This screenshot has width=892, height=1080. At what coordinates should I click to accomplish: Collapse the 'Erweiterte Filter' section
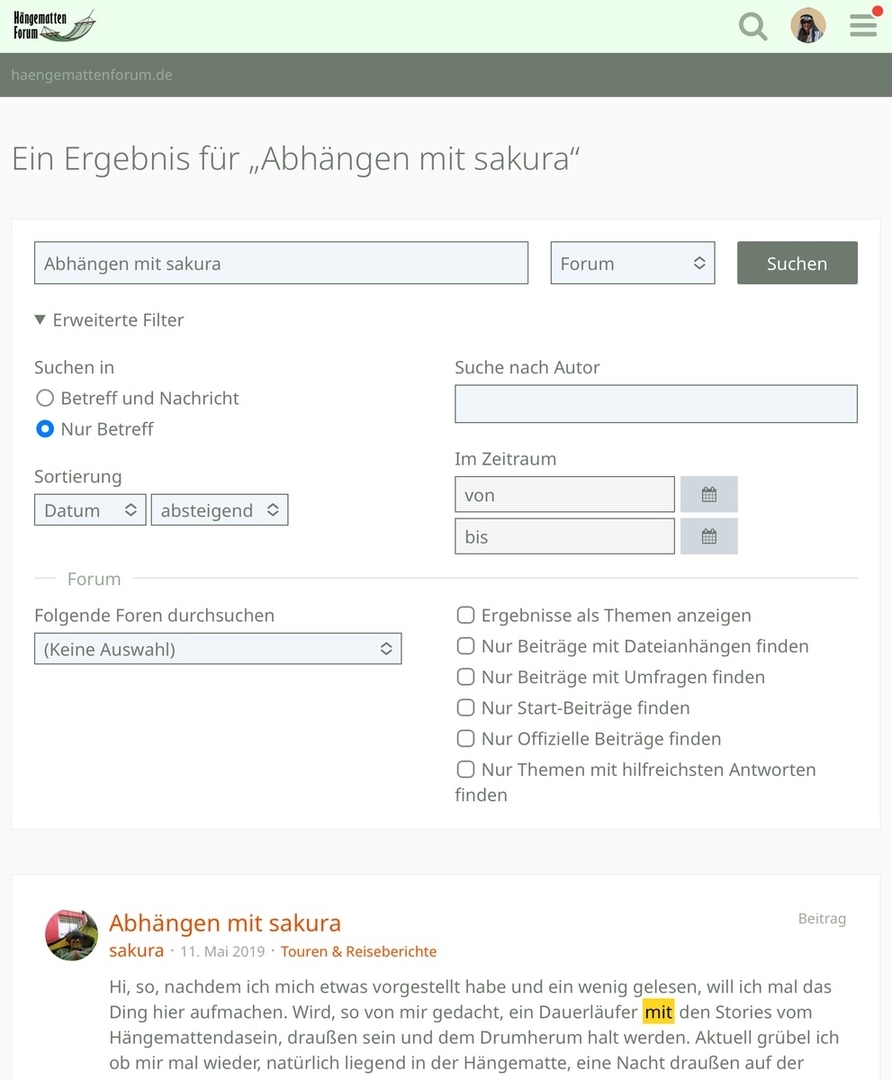click(x=109, y=320)
